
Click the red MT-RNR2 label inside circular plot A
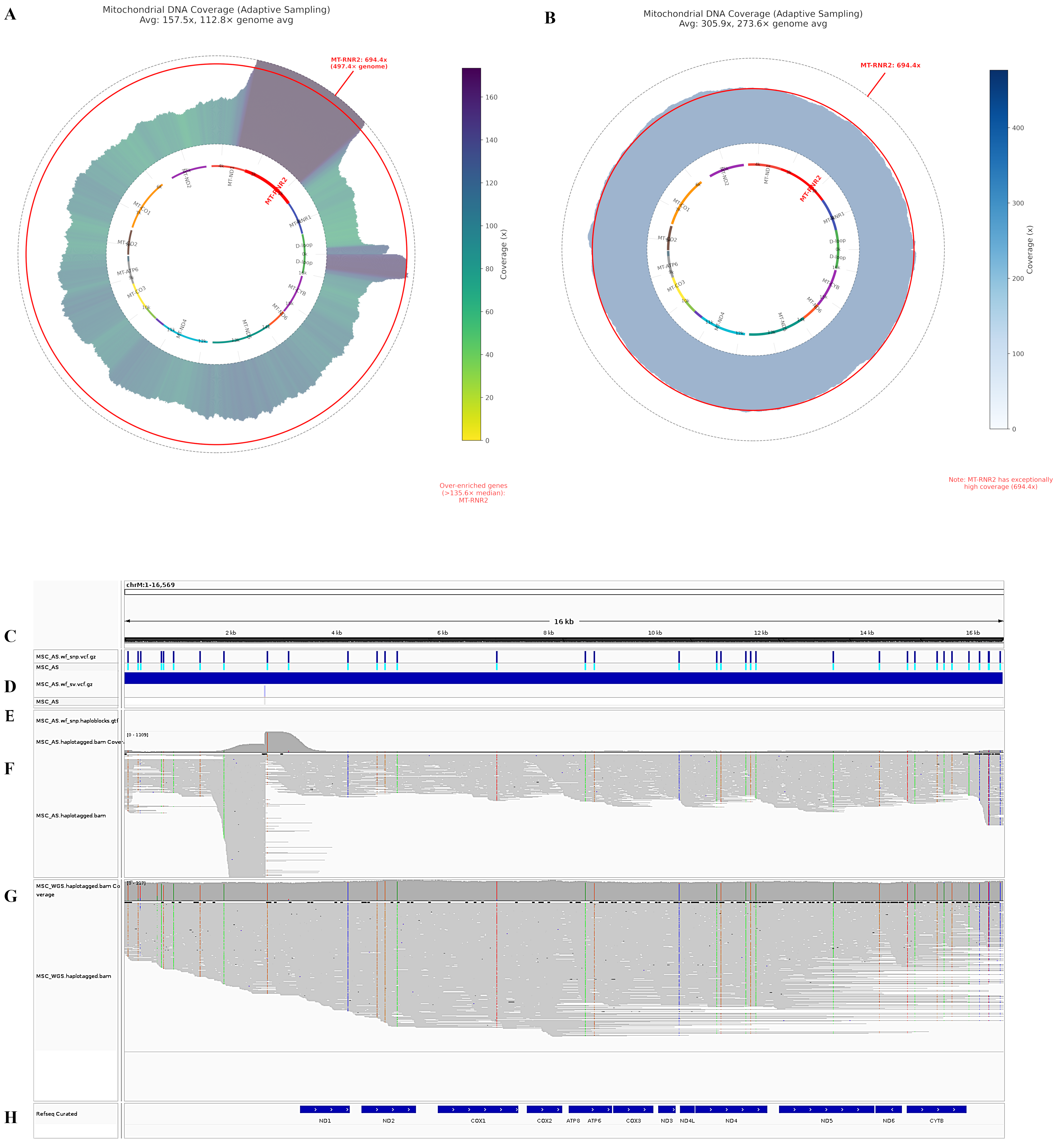click(276, 191)
